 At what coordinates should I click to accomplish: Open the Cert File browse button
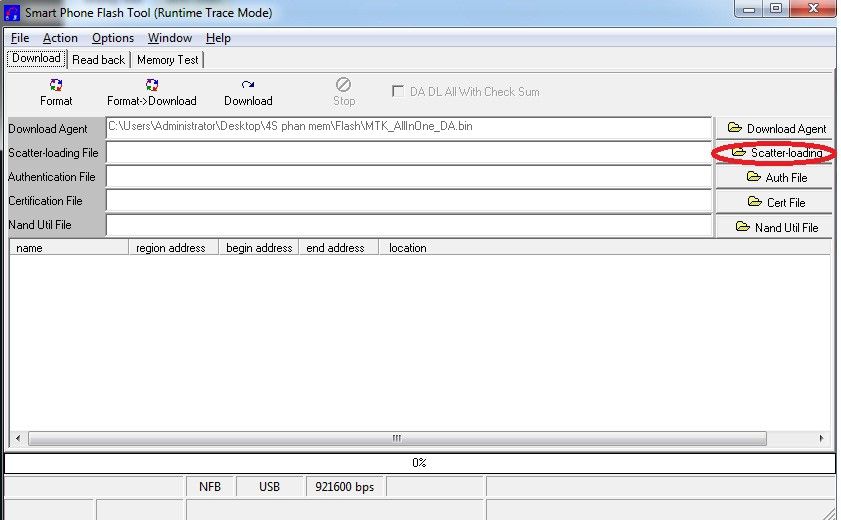tap(776, 202)
